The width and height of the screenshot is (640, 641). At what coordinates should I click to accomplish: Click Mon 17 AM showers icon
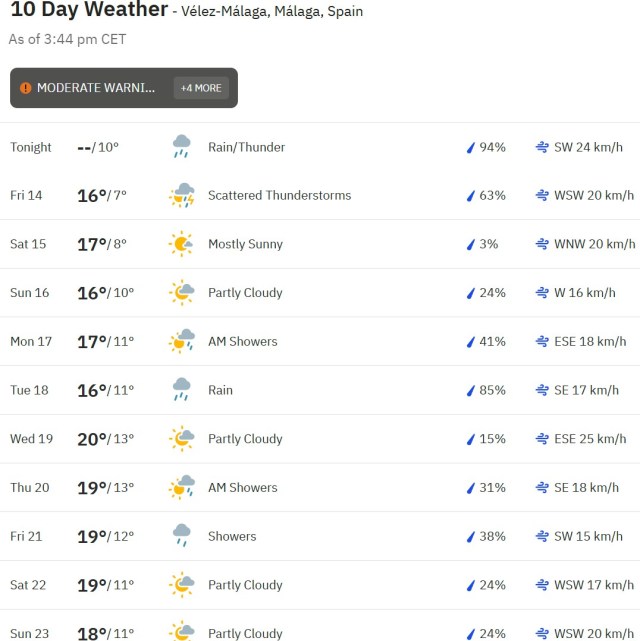[x=181, y=341]
